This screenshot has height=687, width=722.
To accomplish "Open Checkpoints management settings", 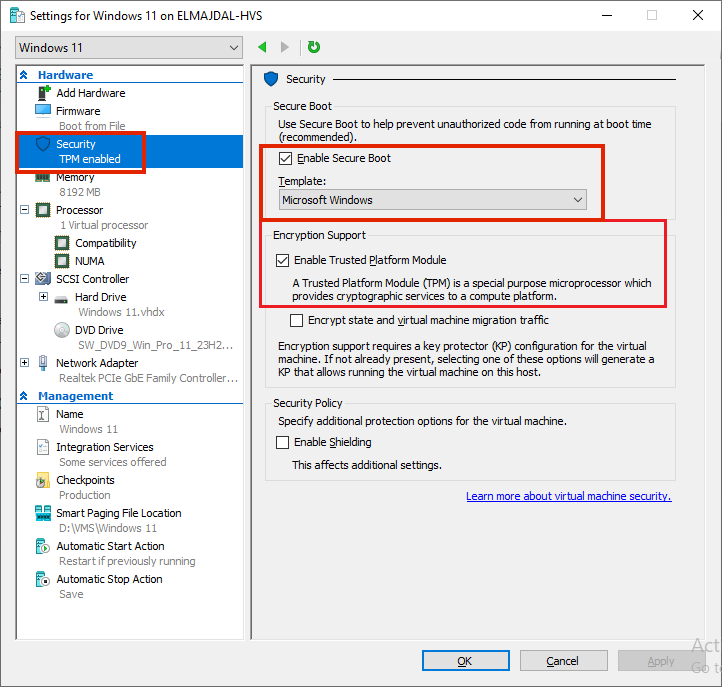I will (85, 480).
